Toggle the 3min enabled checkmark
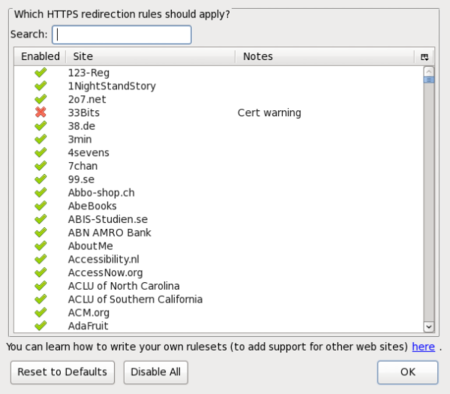This screenshot has width=450, height=394. (x=41, y=139)
